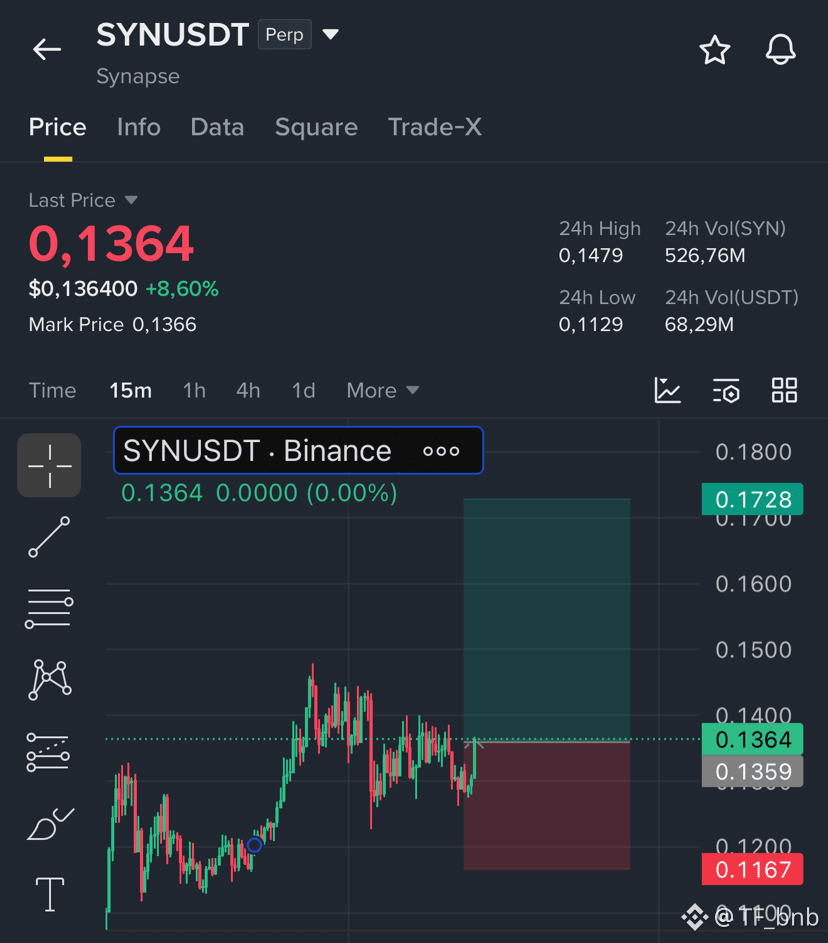Click the blue circle marker on chart
Viewport: 828px width, 943px height.
(254, 845)
